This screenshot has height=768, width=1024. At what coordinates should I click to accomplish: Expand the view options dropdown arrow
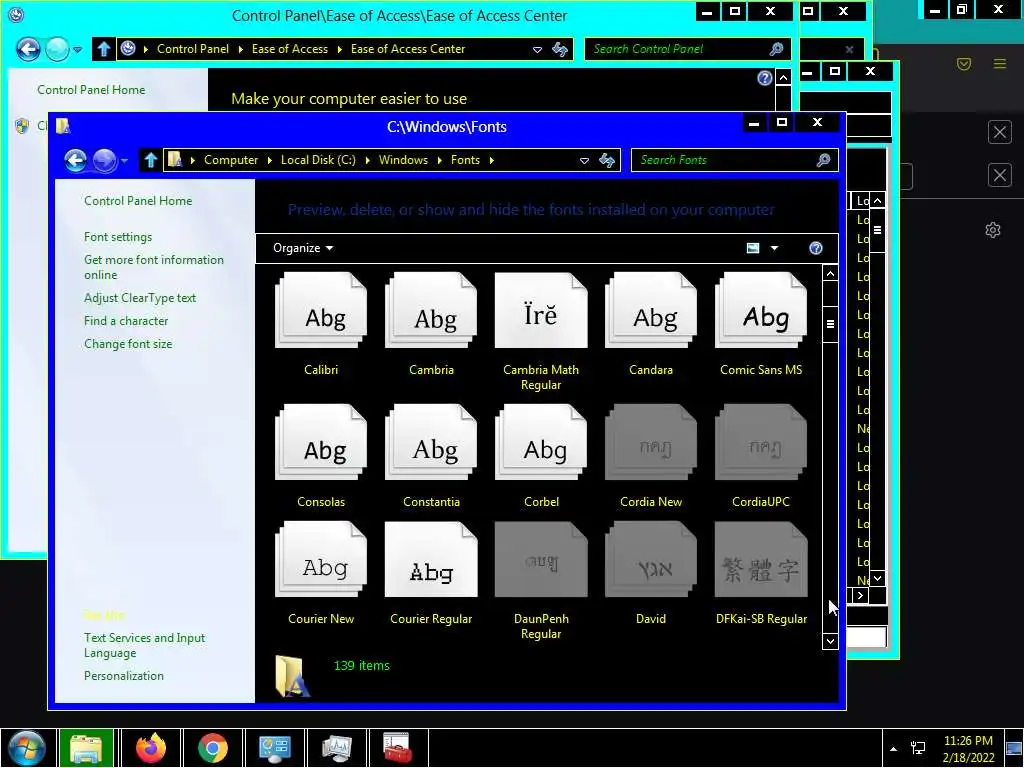point(775,248)
